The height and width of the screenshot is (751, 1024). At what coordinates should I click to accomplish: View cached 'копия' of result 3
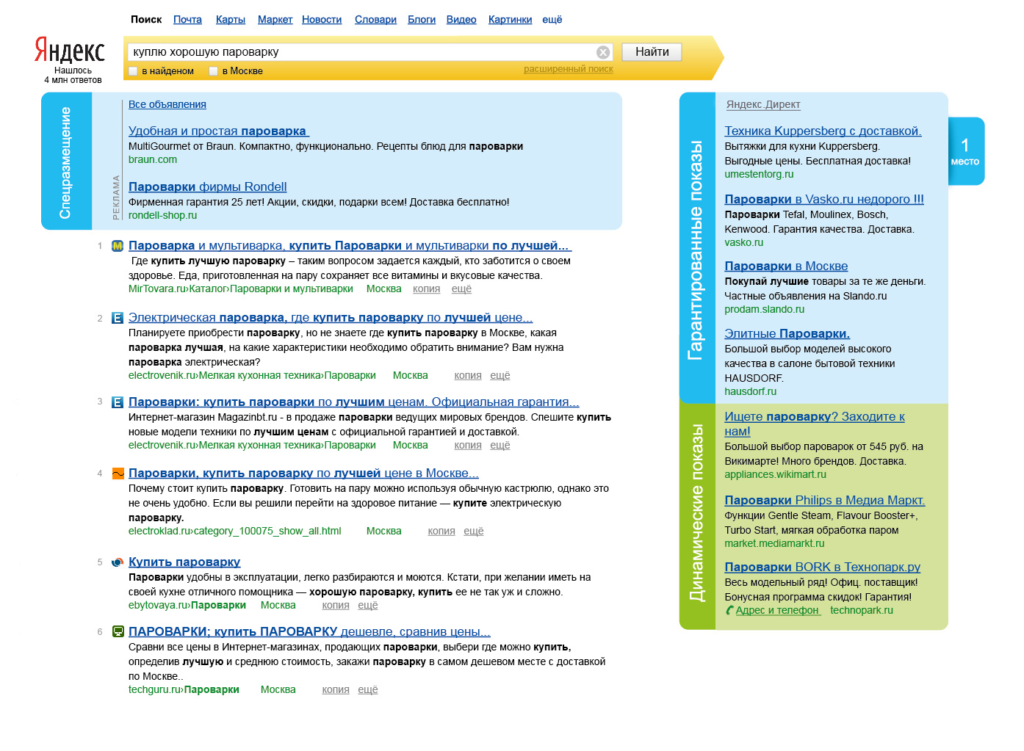(468, 445)
